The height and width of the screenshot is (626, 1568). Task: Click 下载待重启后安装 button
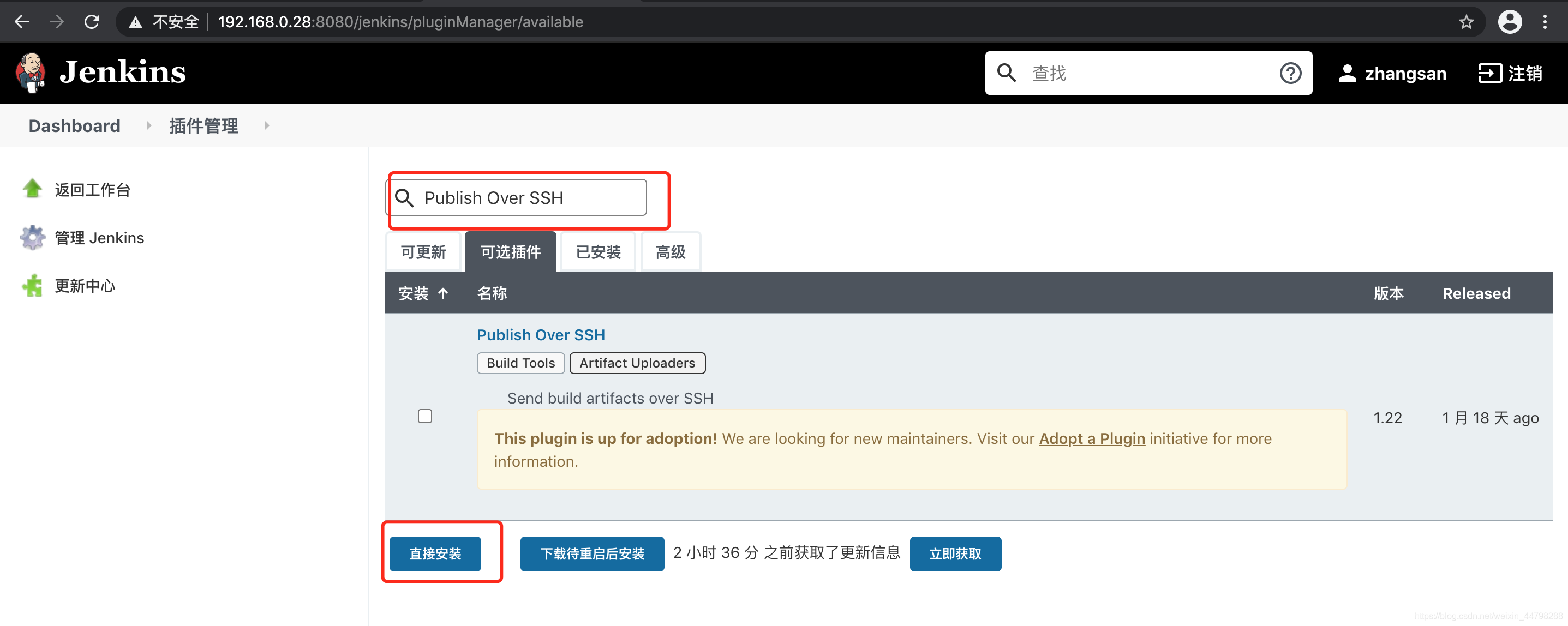[591, 553]
